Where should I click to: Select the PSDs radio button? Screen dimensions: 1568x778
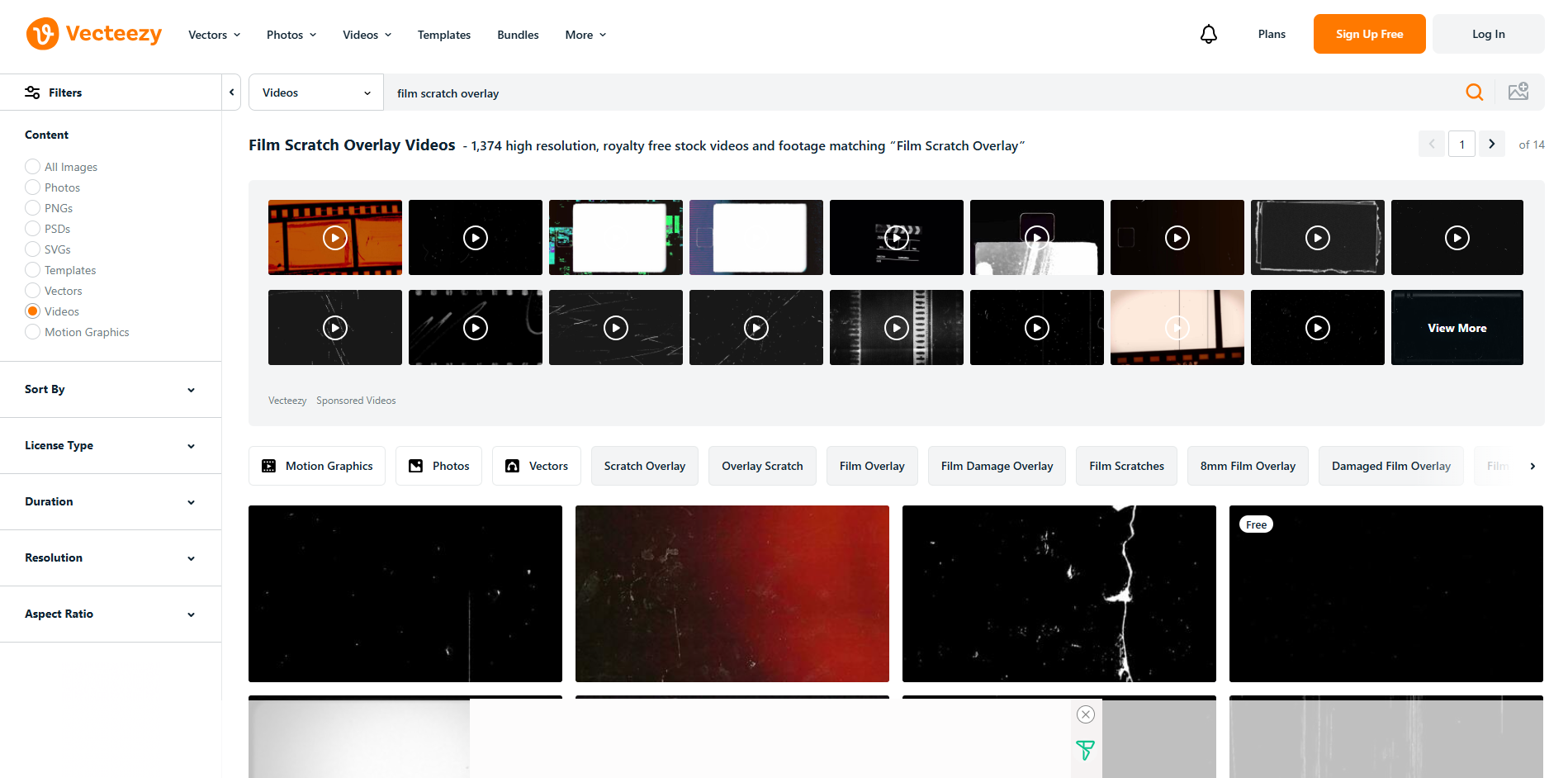33,229
